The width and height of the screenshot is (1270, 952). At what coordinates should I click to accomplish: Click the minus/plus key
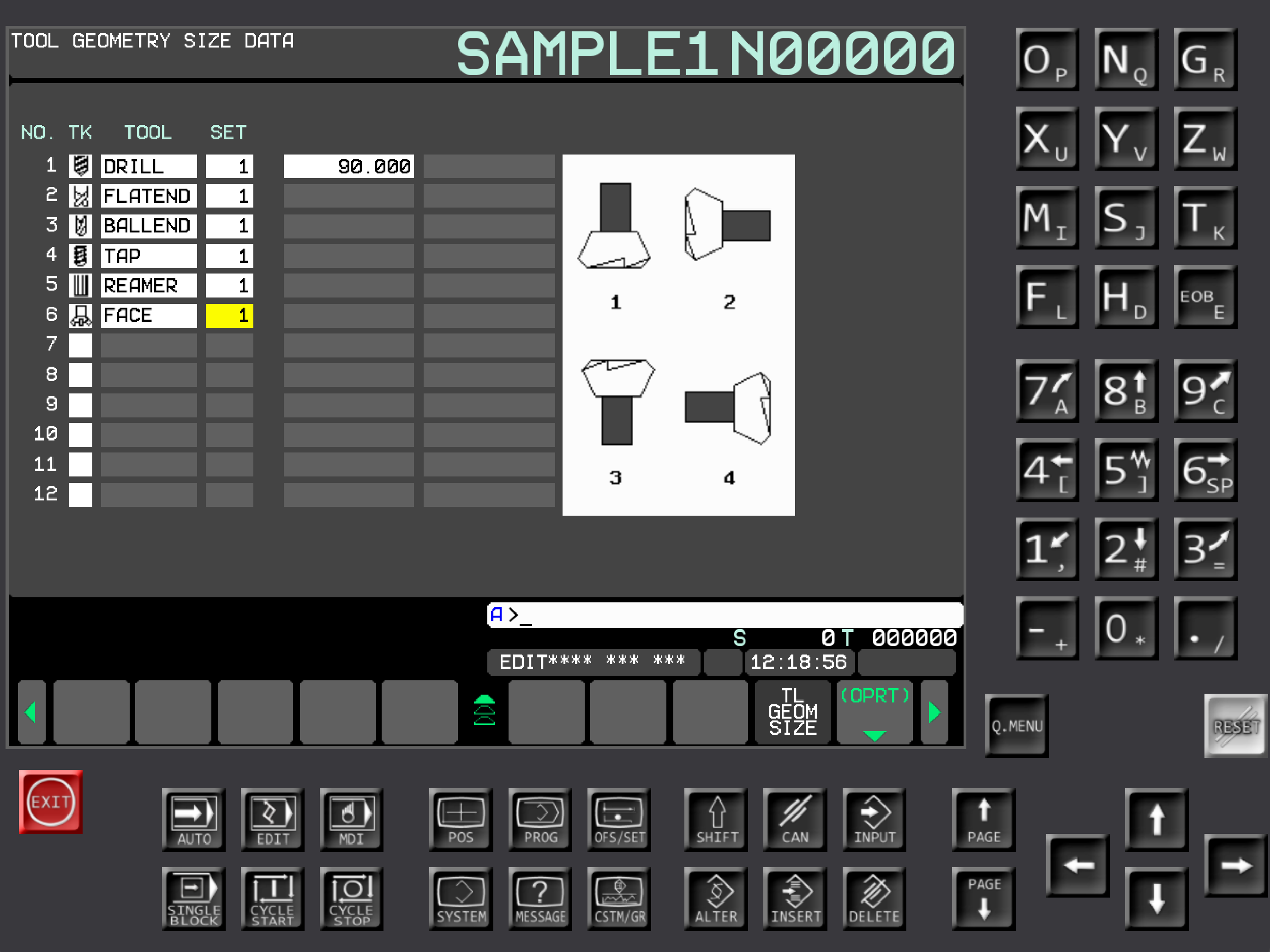coord(1047,628)
